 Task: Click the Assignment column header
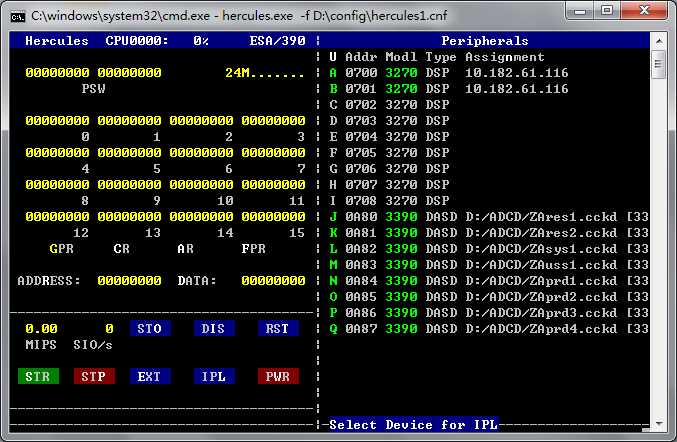(x=505, y=57)
